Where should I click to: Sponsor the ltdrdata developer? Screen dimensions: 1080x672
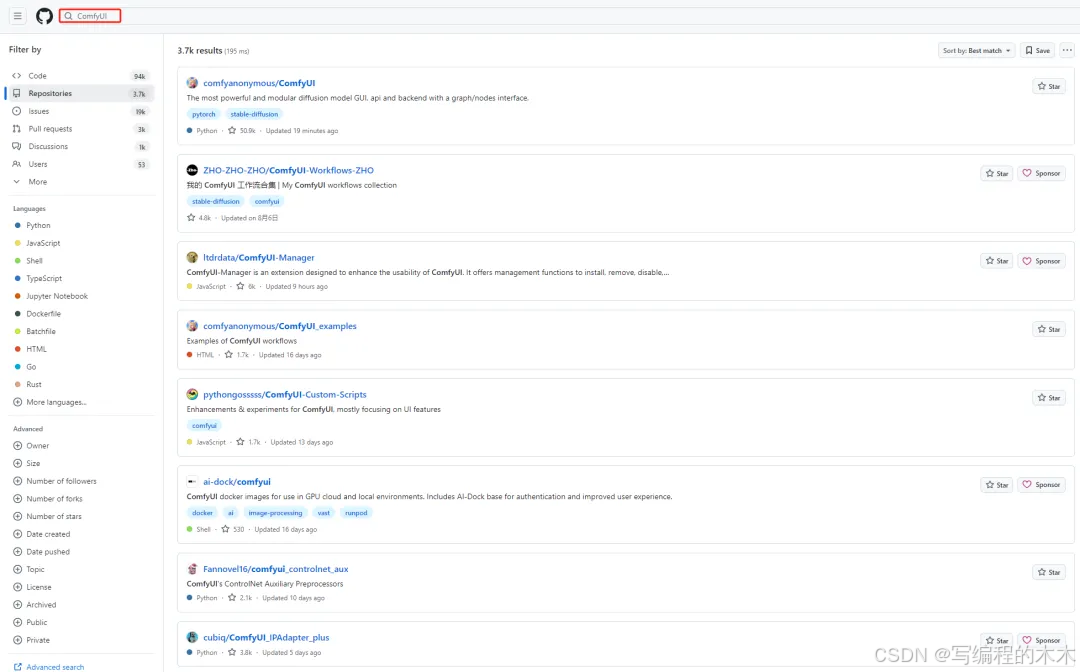(x=1041, y=261)
